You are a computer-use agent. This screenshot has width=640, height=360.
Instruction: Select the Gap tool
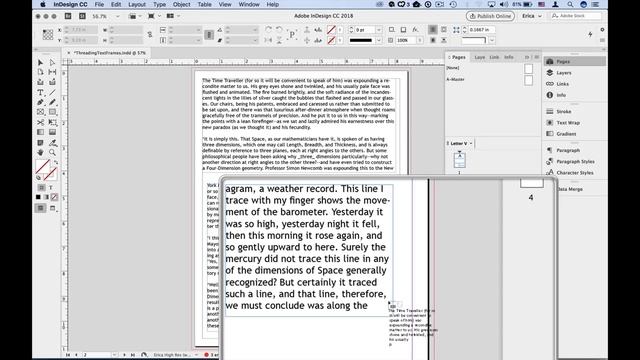(52, 72)
